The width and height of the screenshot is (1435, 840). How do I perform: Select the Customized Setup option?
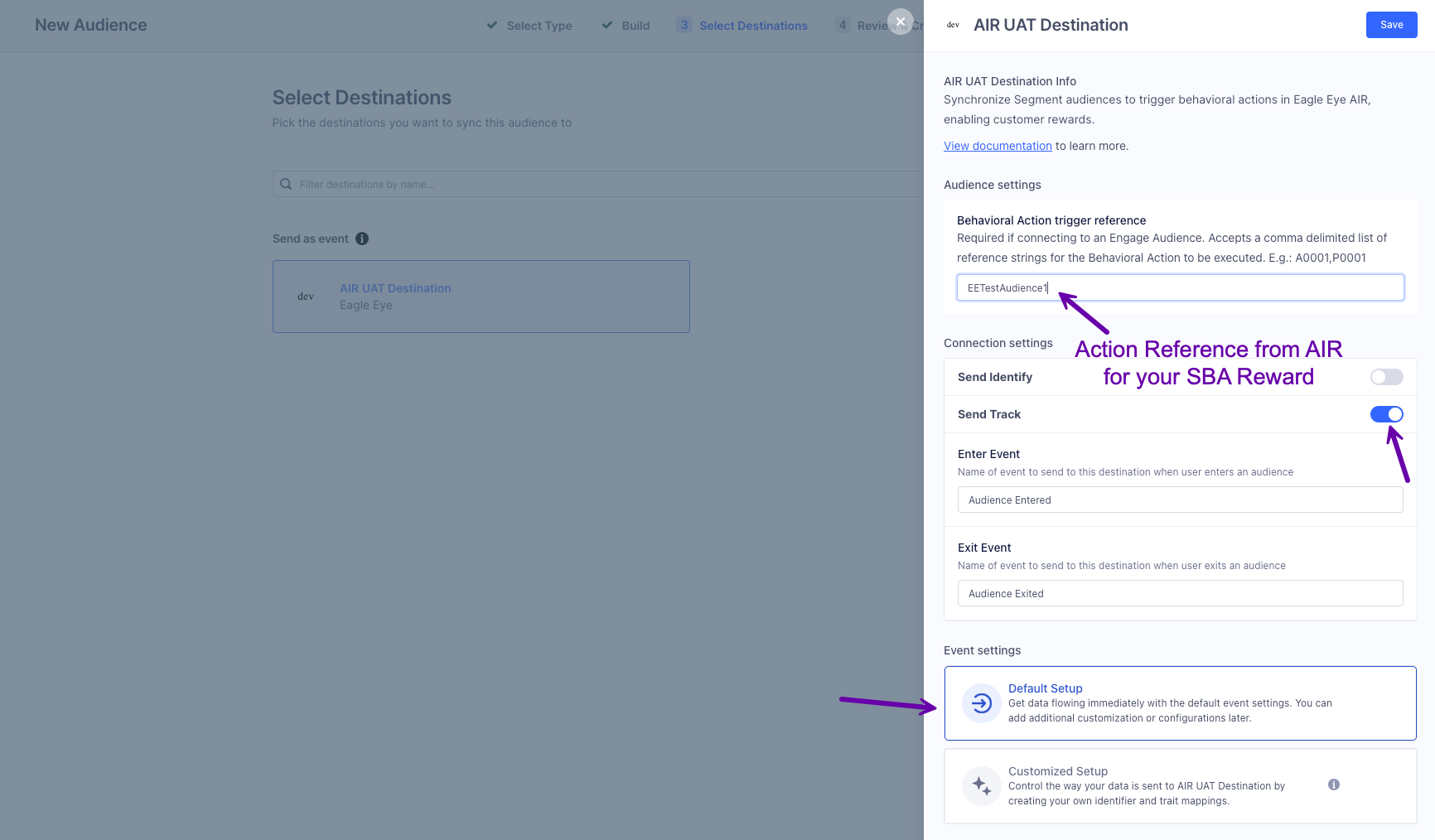point(1180,786)
